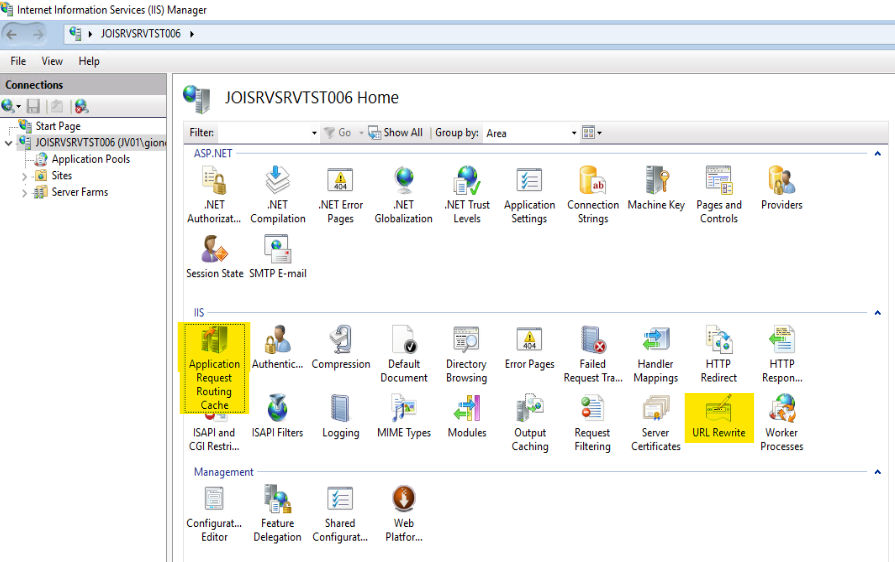Collapse the IIS group
Image resolution: width=895 pixels, height=562 pixels.
(877, 313)
